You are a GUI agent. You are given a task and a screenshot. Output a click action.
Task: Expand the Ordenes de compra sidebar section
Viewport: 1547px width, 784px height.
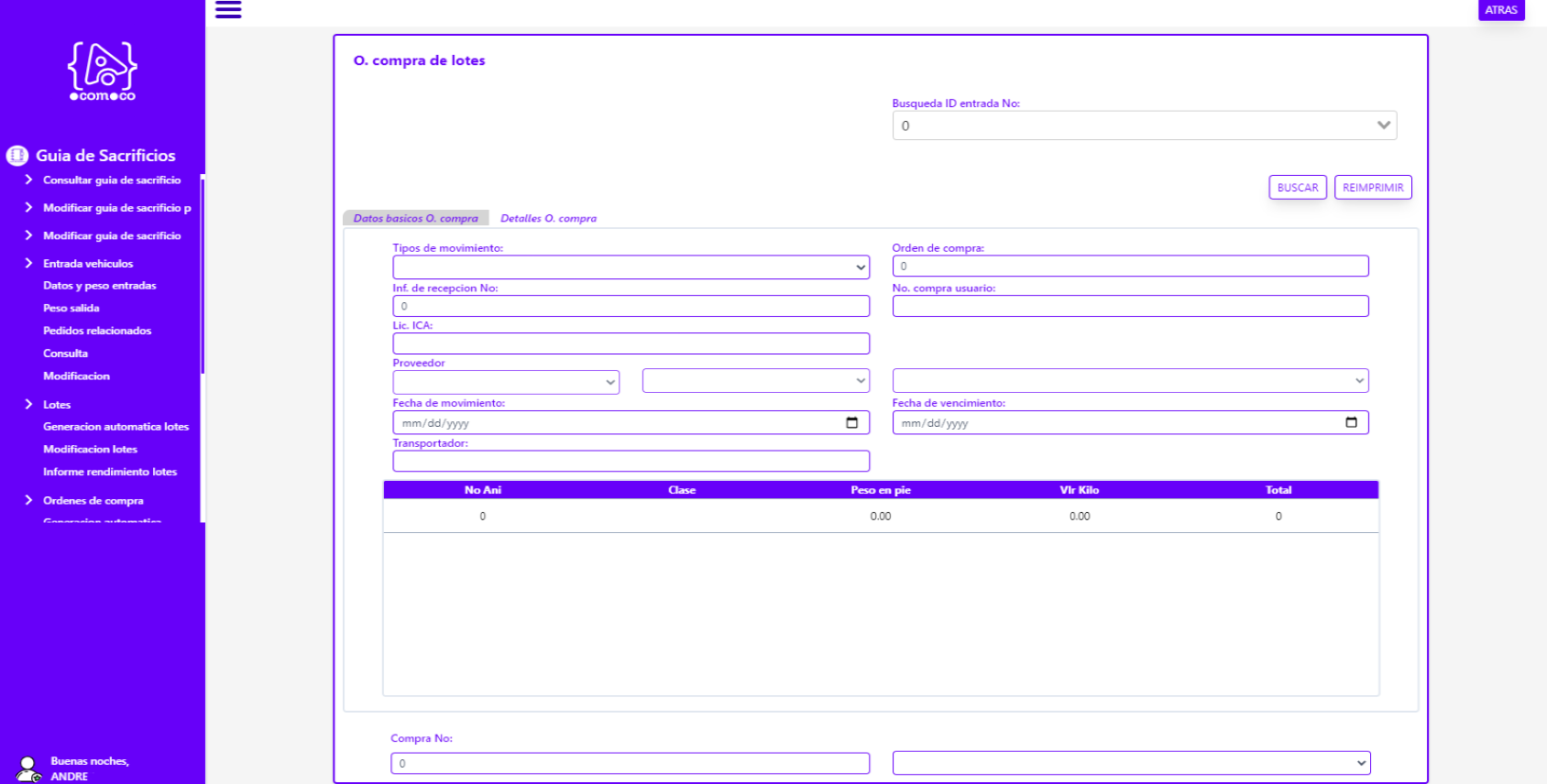coord(28,500)
